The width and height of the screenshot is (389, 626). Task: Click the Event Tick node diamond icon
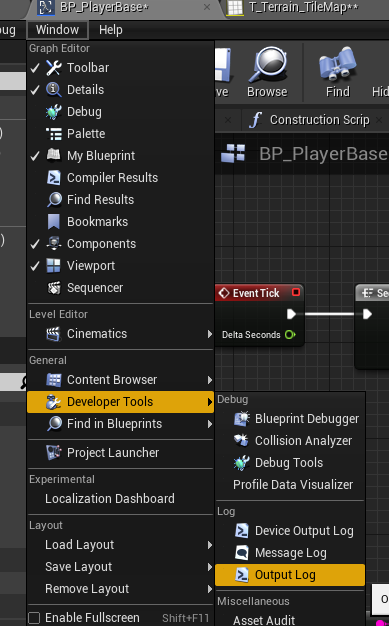click(x=224, y=293)
